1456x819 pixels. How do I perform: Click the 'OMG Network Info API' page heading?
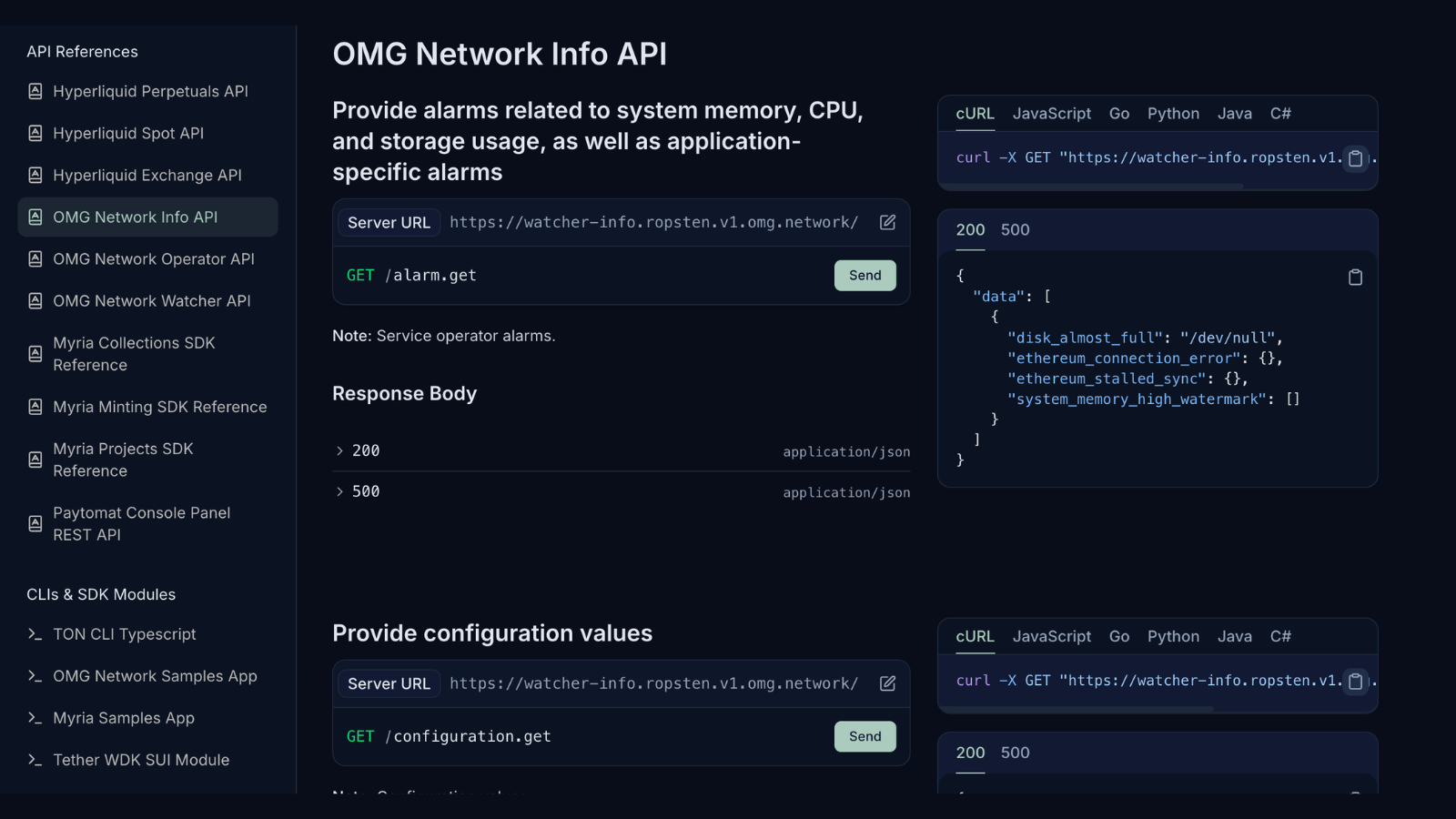pyautogui.click(x=500, y=54)
